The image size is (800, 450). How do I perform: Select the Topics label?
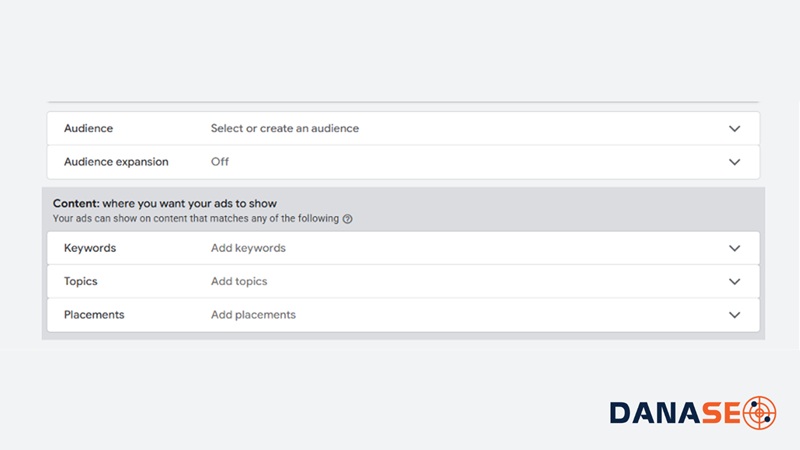tap(81, 281)
